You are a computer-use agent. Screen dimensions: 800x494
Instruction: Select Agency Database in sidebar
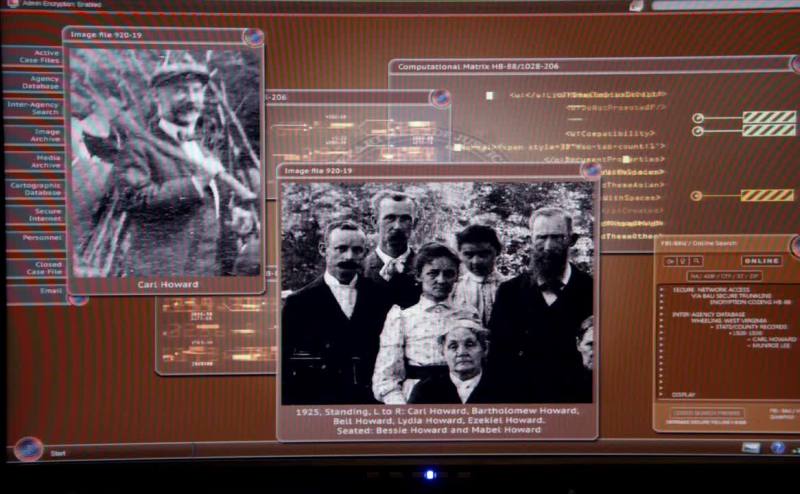point(38,82)
